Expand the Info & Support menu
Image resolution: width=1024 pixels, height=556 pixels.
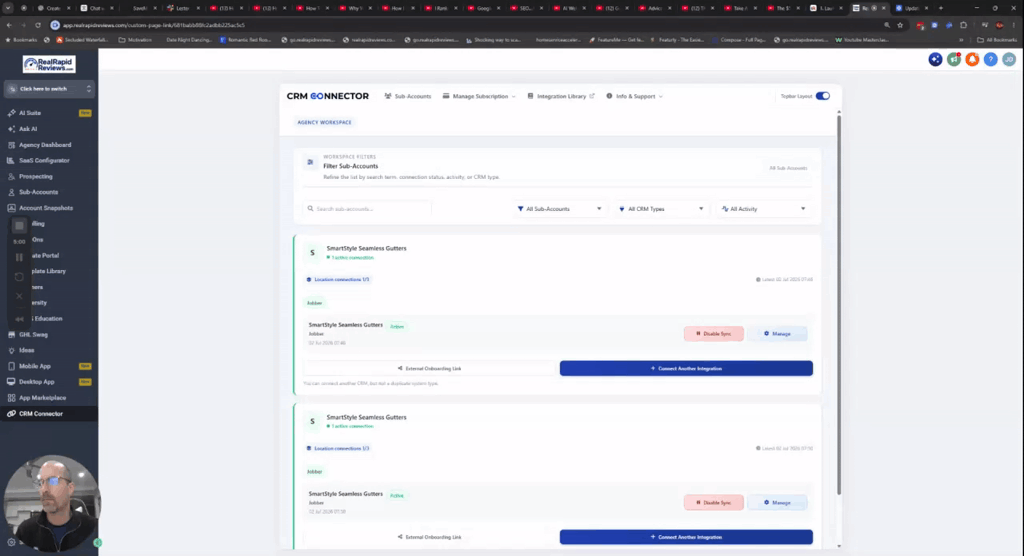(x=634, y=96)
